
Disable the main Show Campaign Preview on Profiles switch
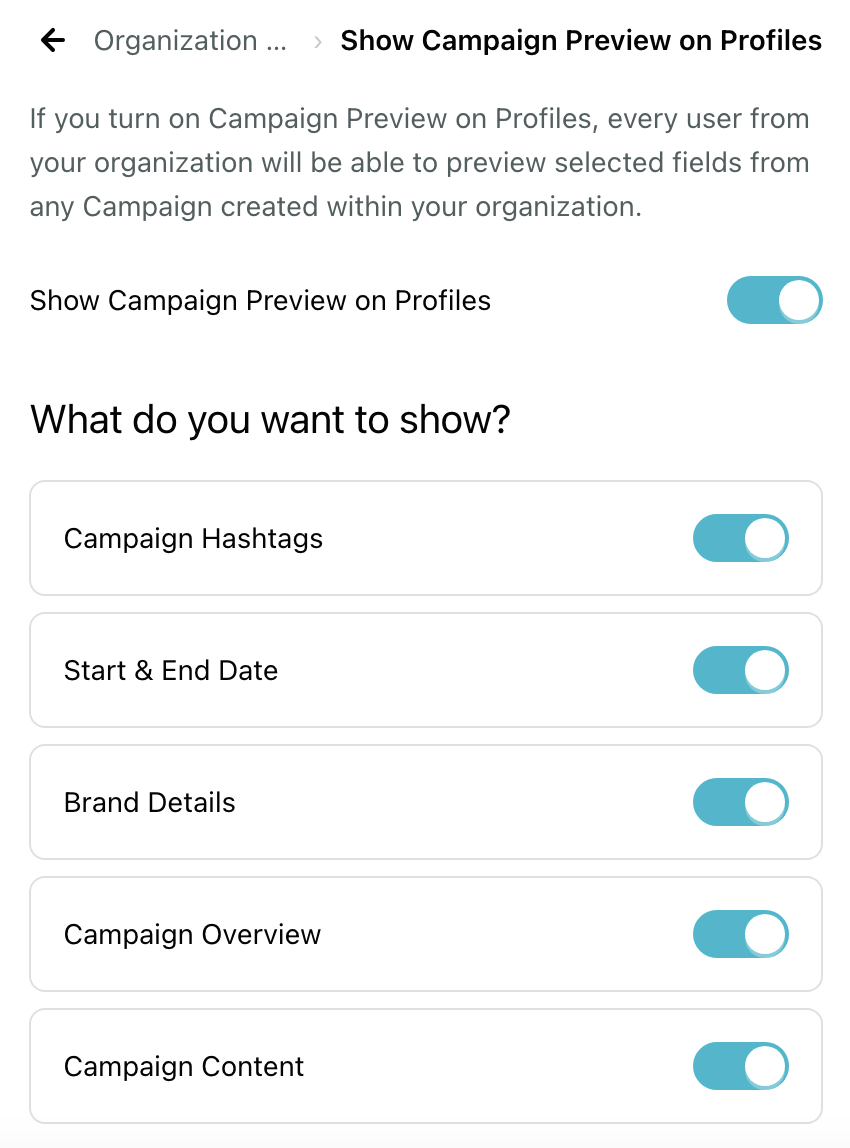coord(775,300)
